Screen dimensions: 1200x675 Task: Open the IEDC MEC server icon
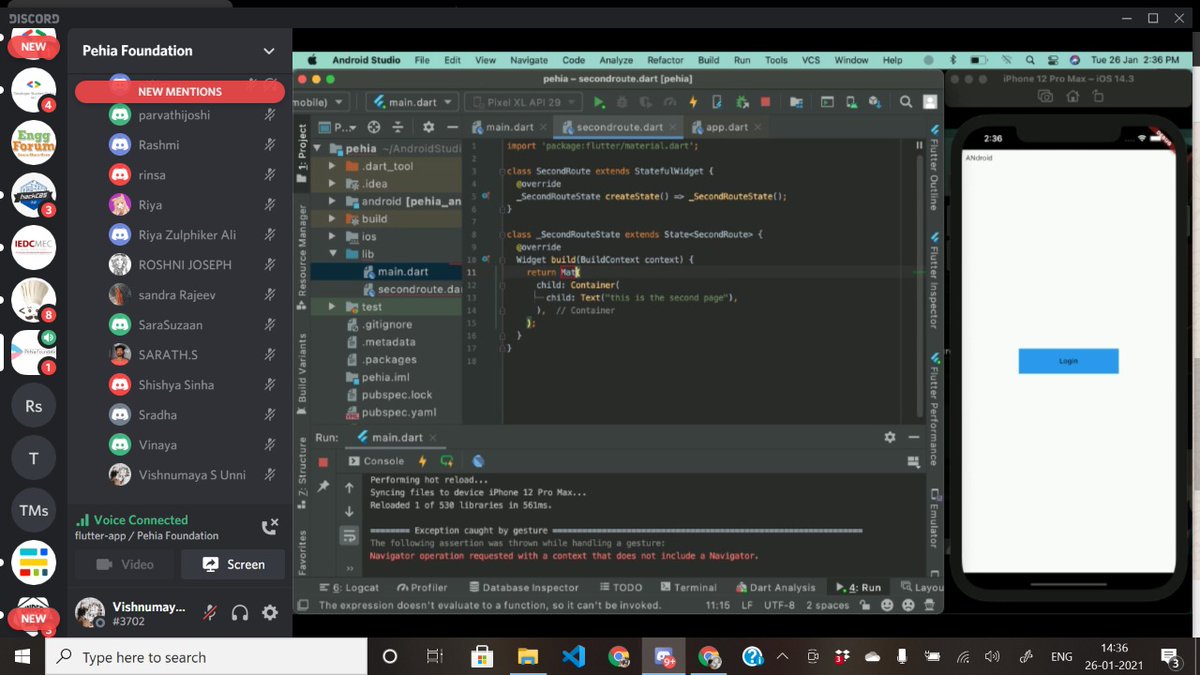coord(33,247)
